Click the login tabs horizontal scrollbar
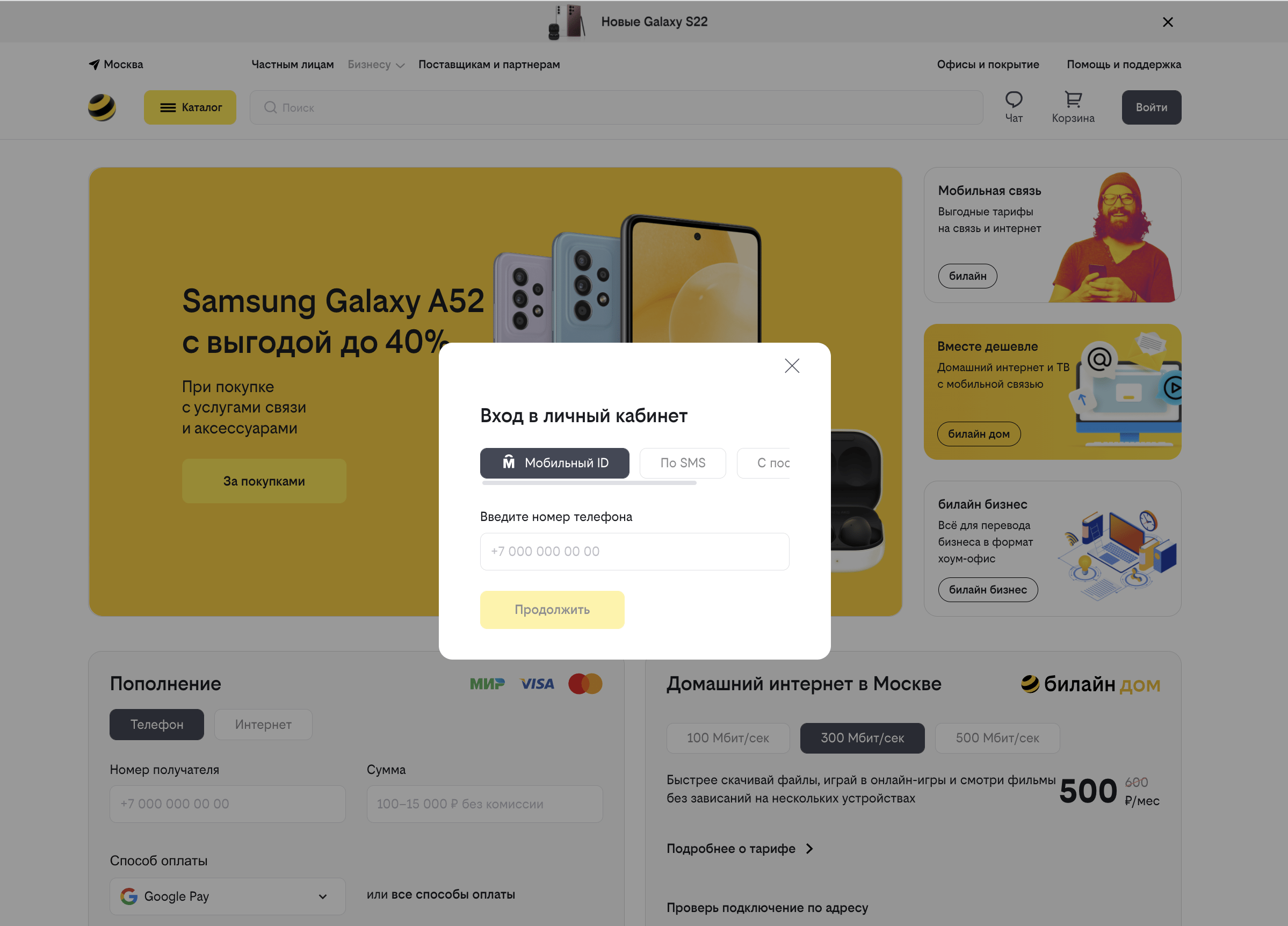Viewport: 1288px width, 926px height. (589, 482)
